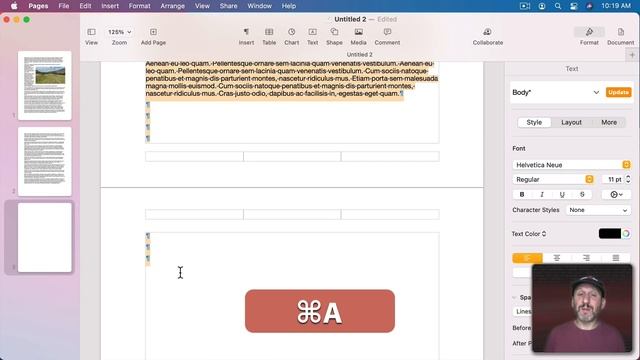
Task: Click the Add Page icon
Action: [x=153, y=32]
